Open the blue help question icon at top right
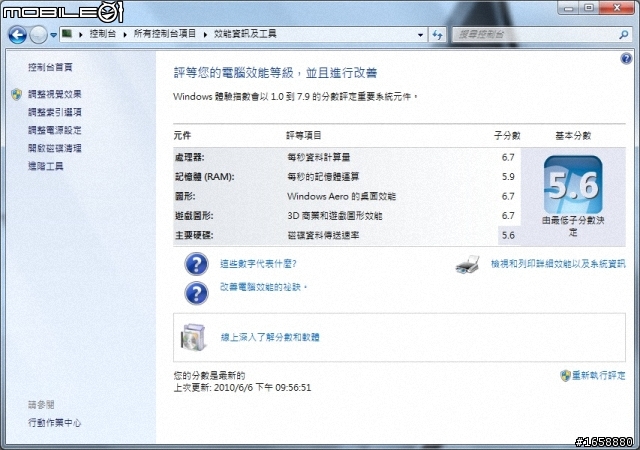Screen dimensions: 640x450 click(626, 58)
